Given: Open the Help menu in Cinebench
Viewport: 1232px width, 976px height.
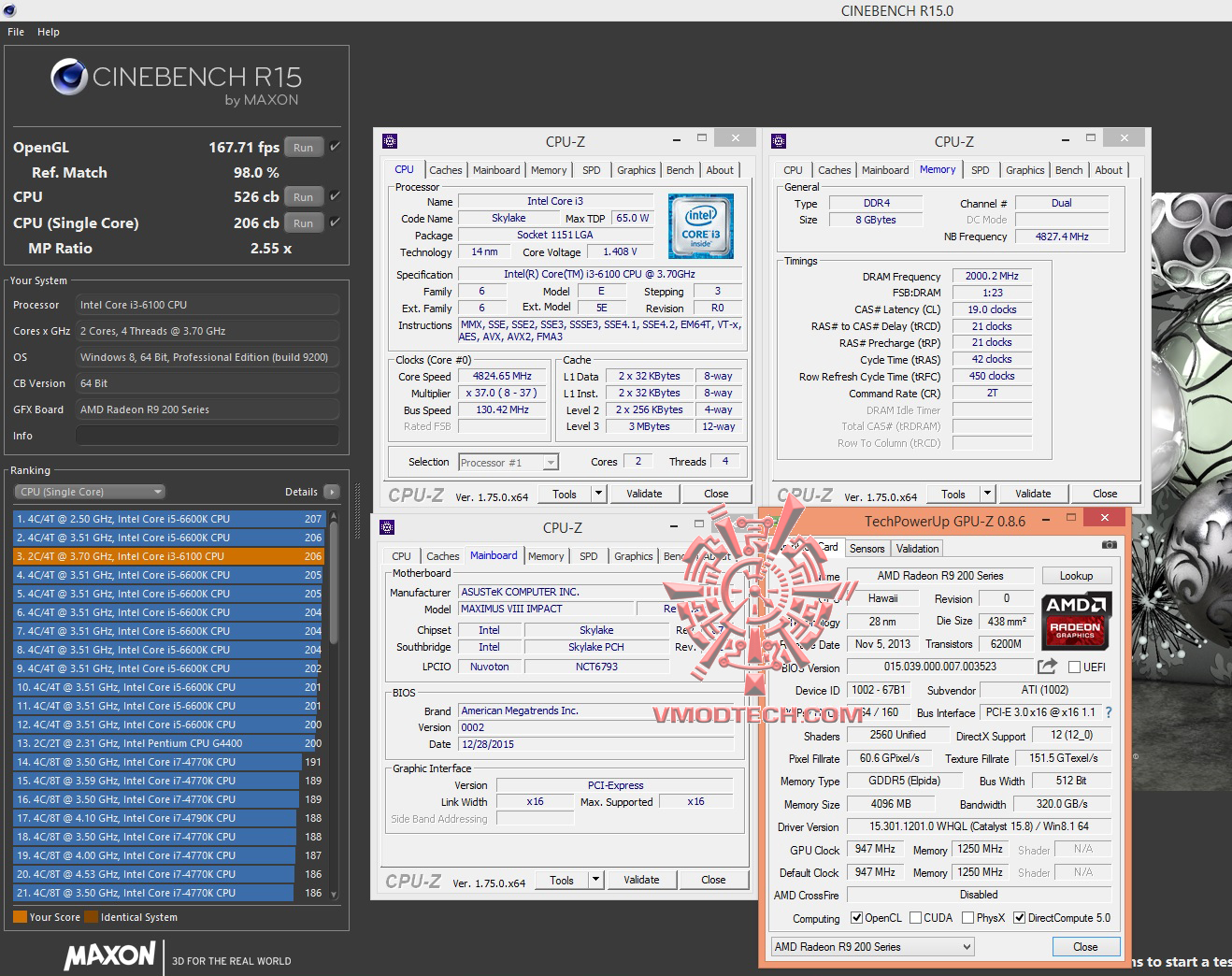Looking at the screenshot, I should coord(49,32).
